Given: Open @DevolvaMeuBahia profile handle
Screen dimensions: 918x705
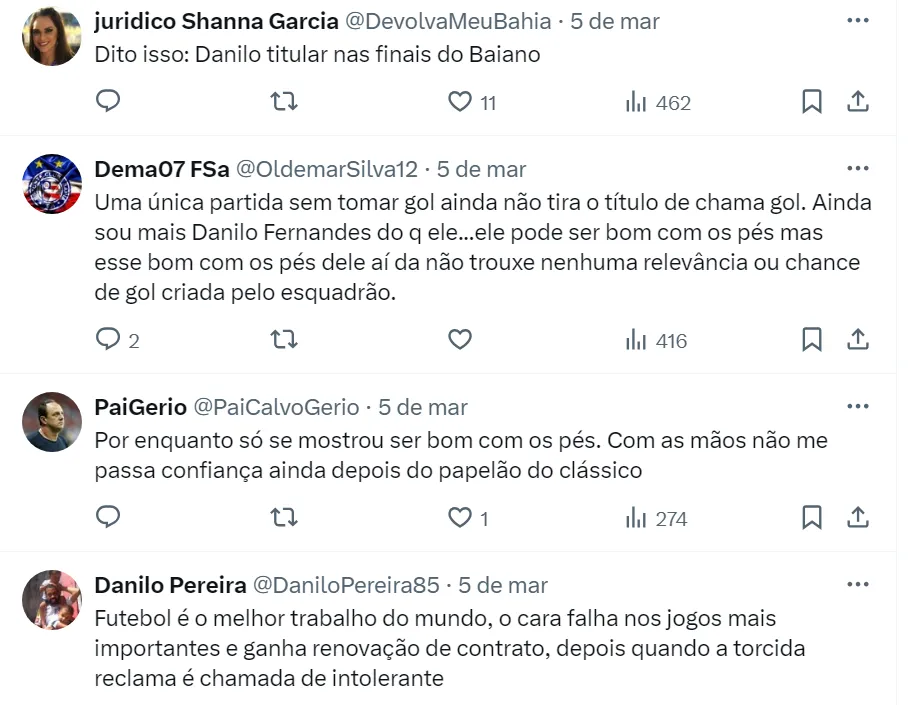Looking at the screenshot, I should tap(447, 21).
